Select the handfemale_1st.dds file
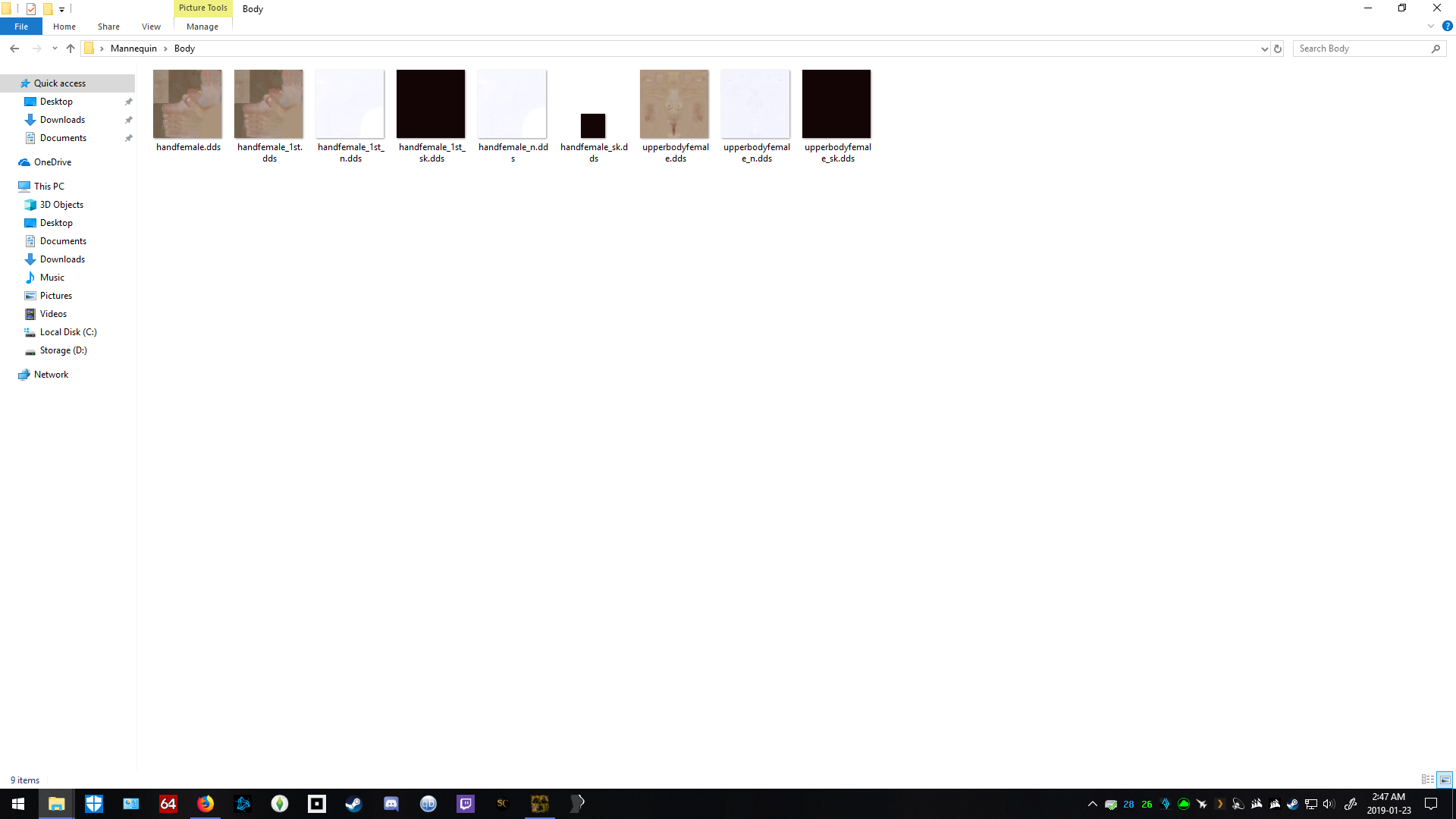Image resolution: width=1456 pixels, height=819 pixels. coord(268,115)
